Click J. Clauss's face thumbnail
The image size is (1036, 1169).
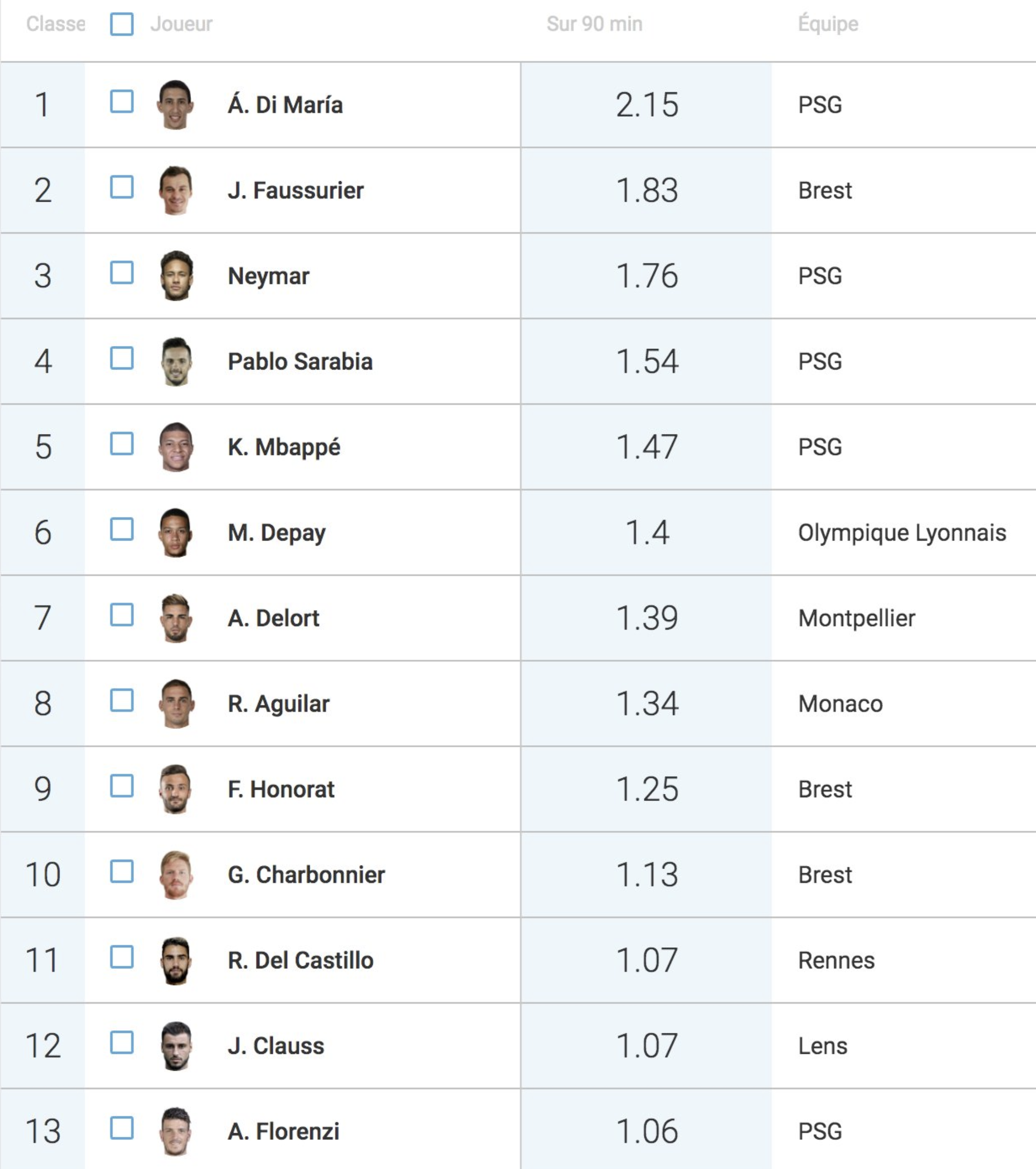point(176,1046)
